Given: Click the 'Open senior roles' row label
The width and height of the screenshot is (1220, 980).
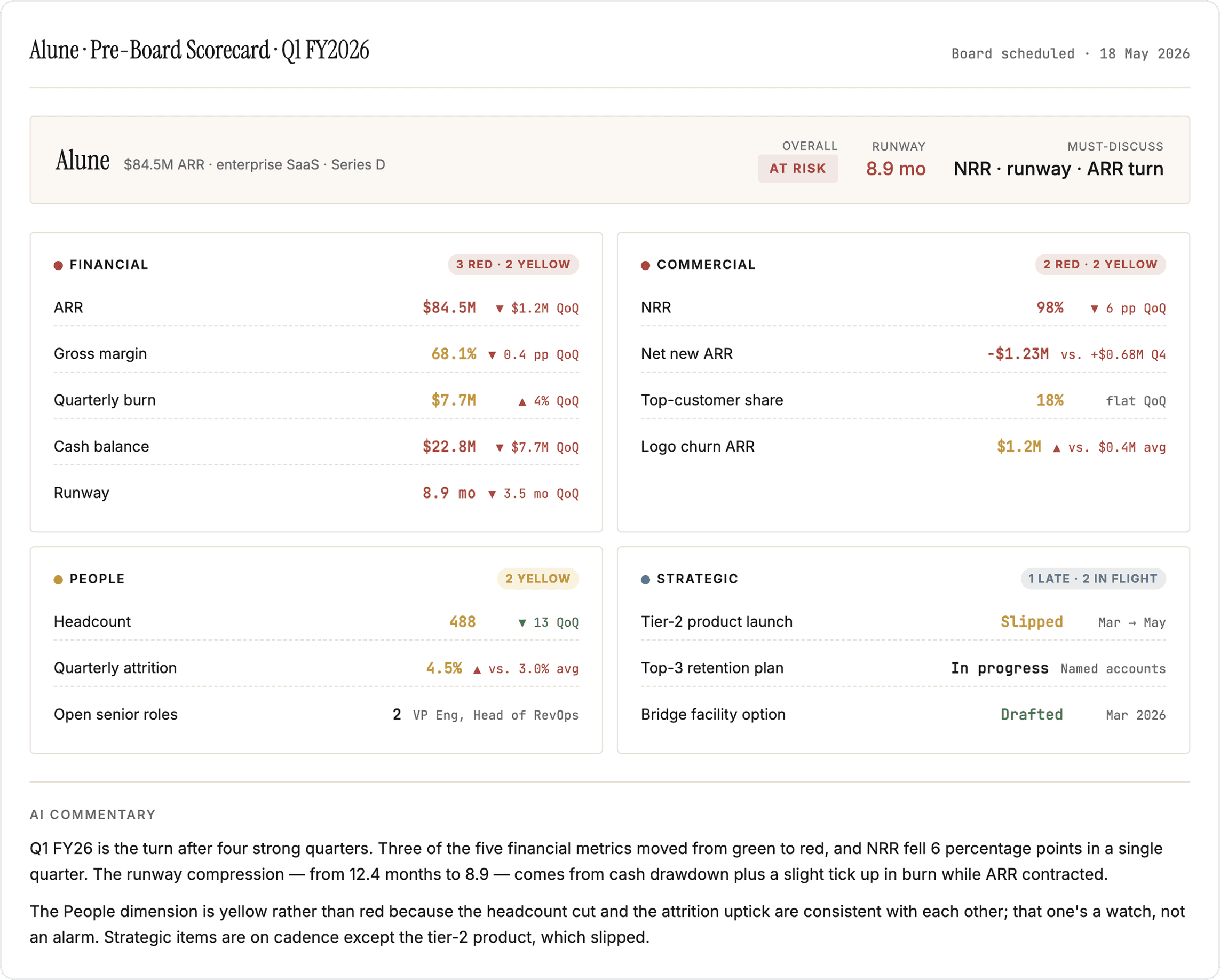Looking at the screenshot, I should 115,714.
